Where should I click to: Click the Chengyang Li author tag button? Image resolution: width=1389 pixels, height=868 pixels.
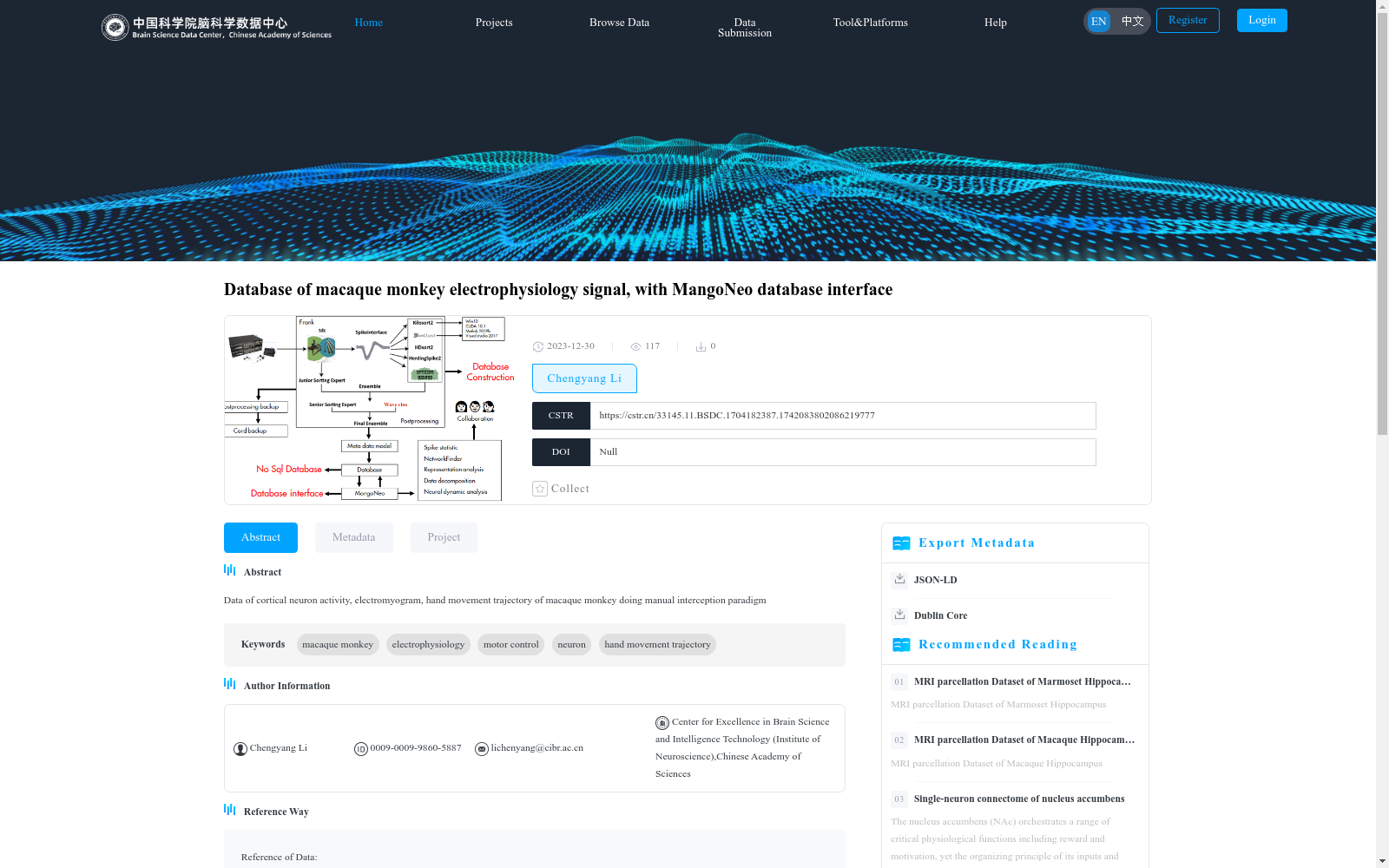[584, 378]
